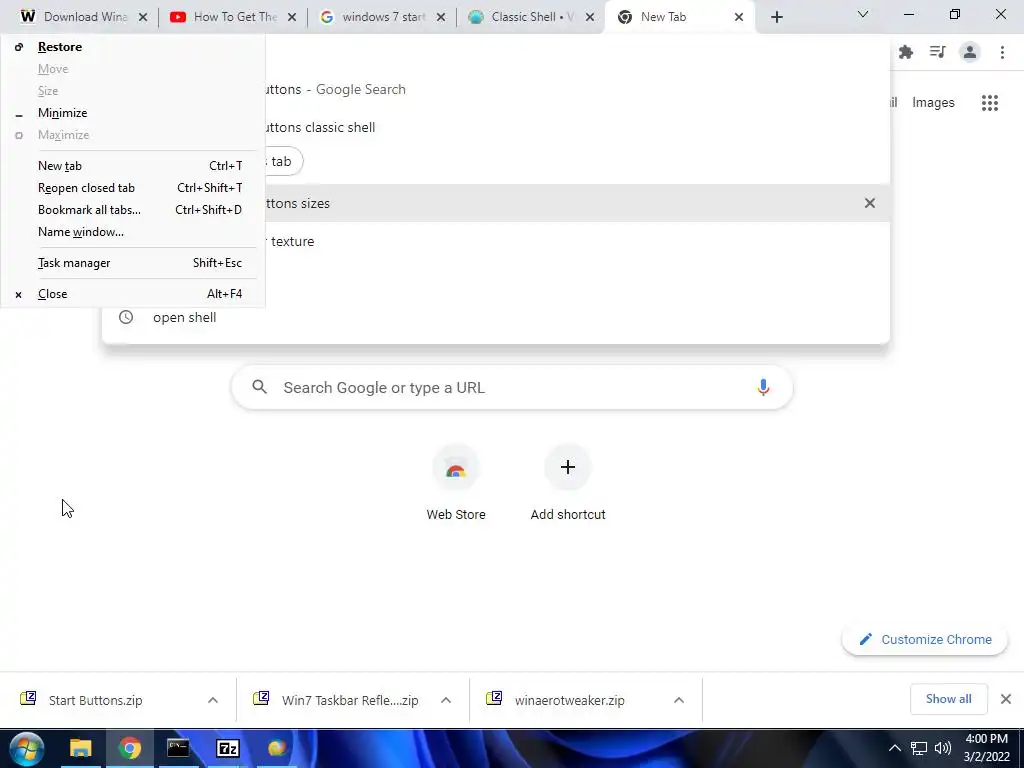Click the taskbar clock showing 4:00 PM

(x=987, y=748)
